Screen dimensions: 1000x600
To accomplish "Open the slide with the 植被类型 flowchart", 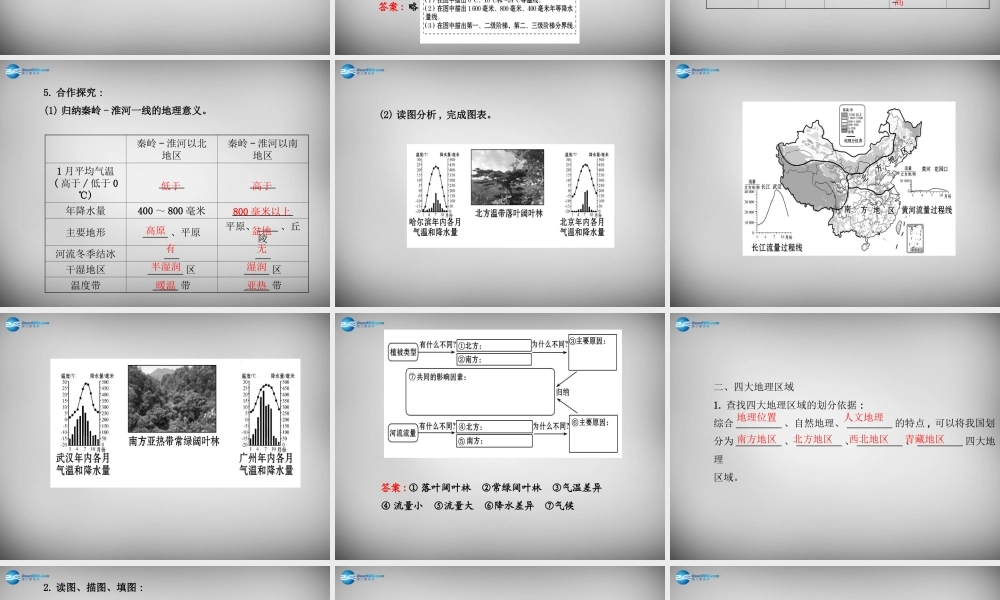I will click(x=500, y=436).
